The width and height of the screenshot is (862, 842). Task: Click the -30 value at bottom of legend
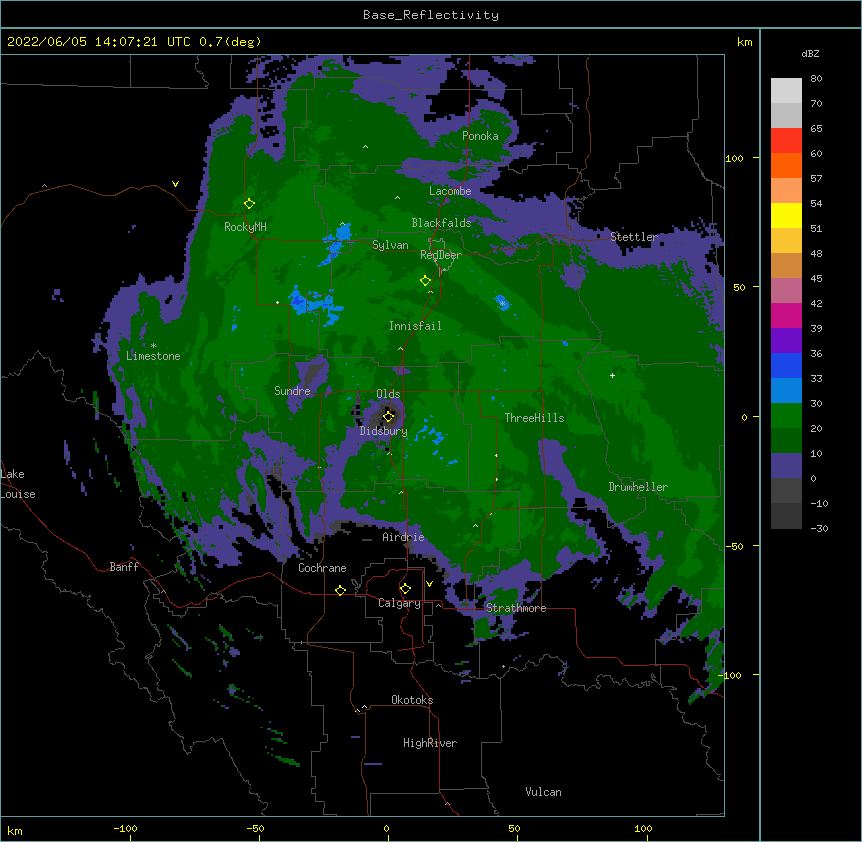click(x=819, y=528)
